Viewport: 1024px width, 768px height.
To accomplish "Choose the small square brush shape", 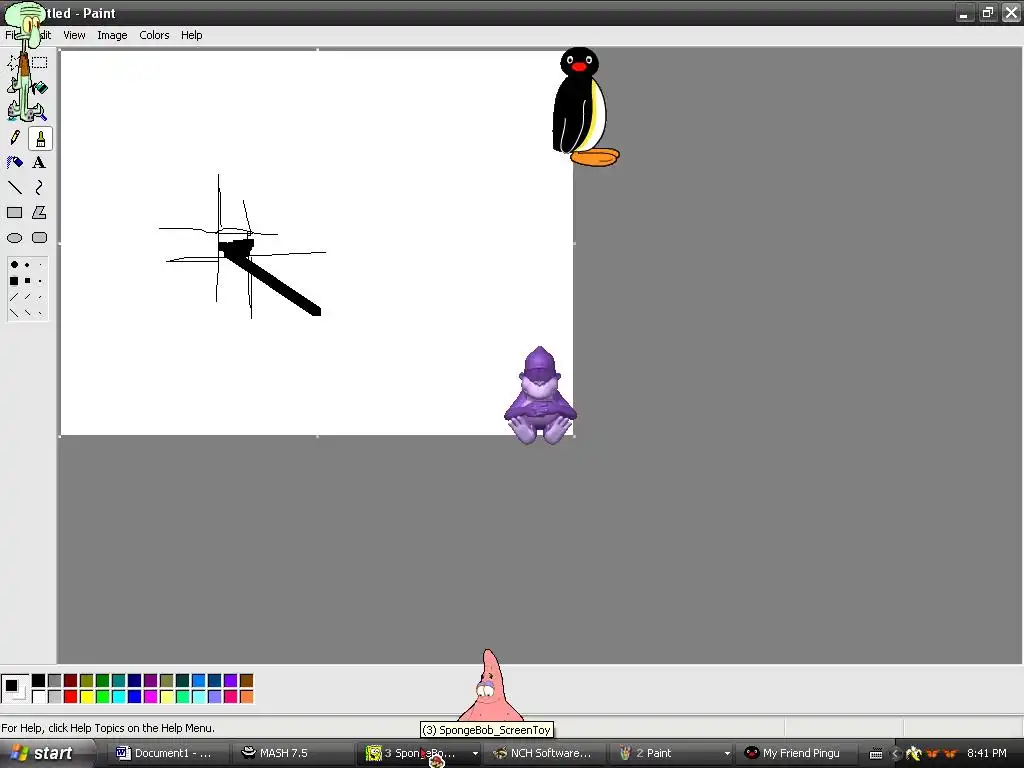I will click(x=40, y=281).
